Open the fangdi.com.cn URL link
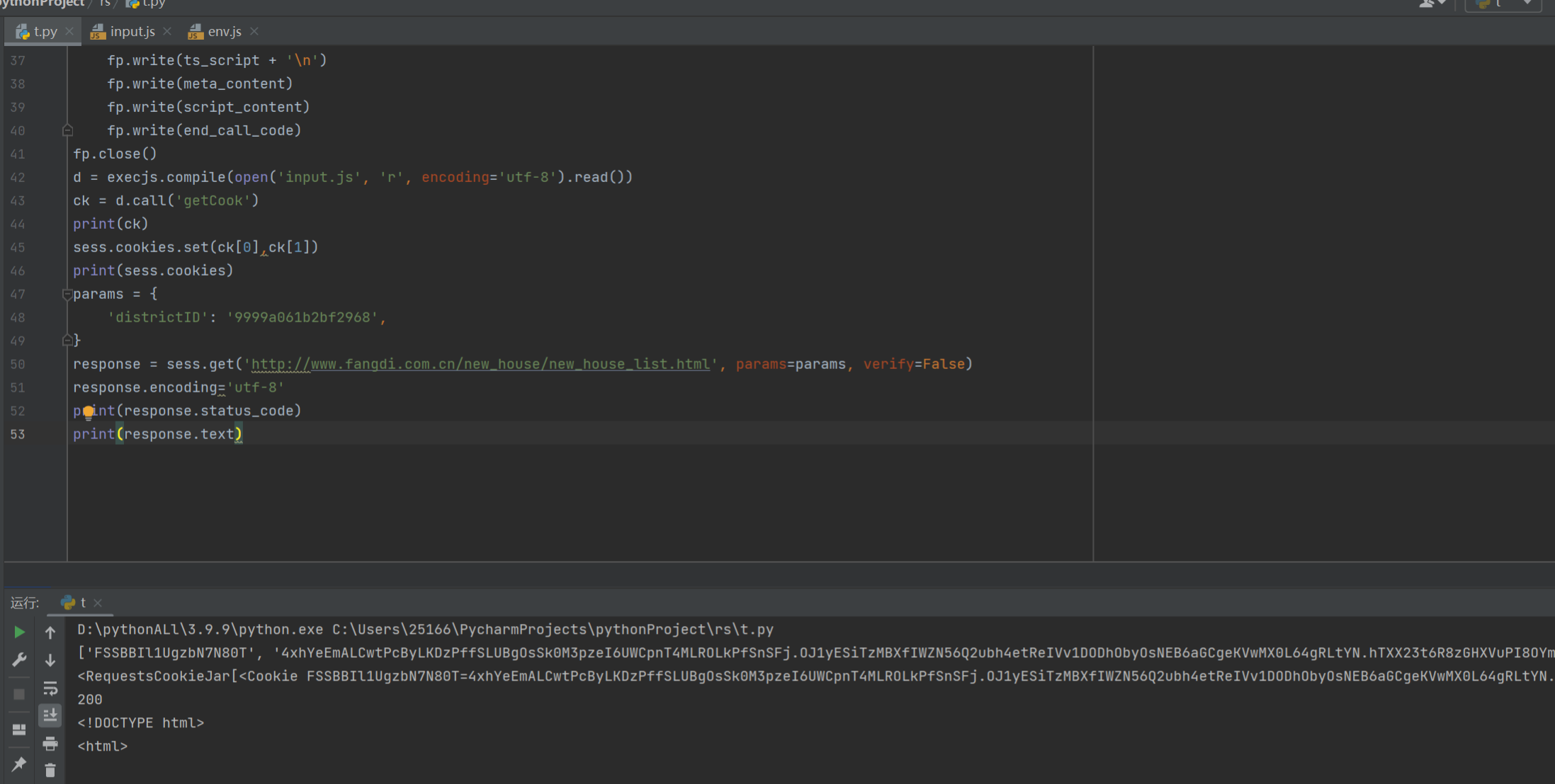The height and width of the screenshot is (784, 1555). (x=480, y=364)
